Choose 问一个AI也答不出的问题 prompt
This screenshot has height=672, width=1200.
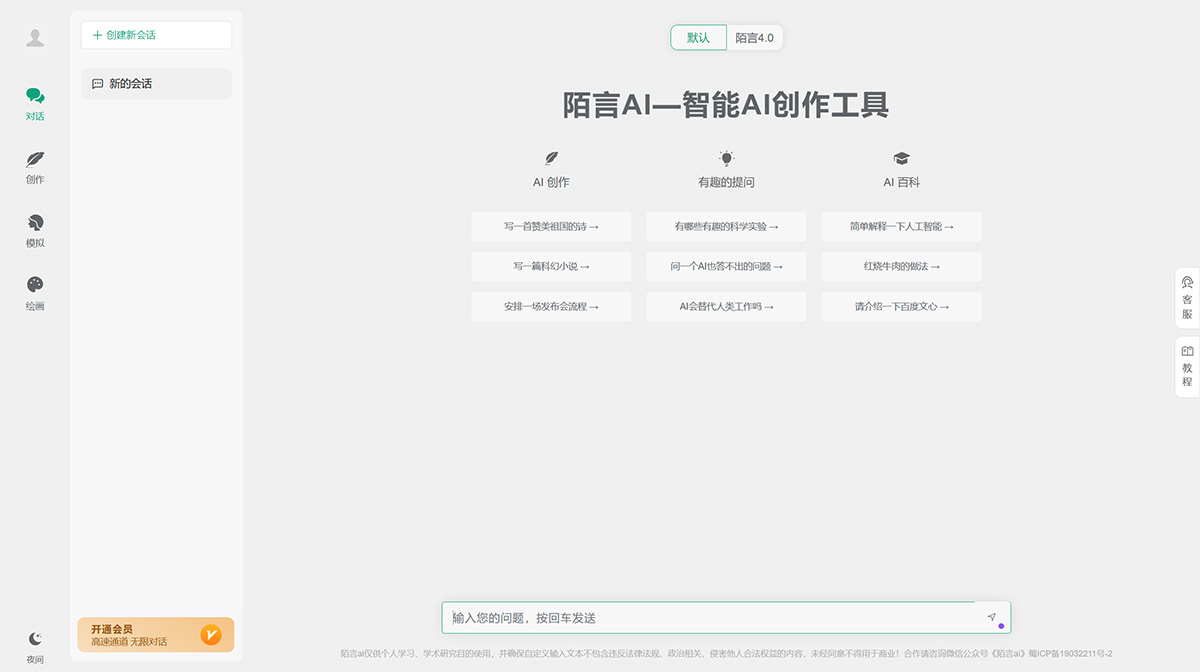(726, 267)
